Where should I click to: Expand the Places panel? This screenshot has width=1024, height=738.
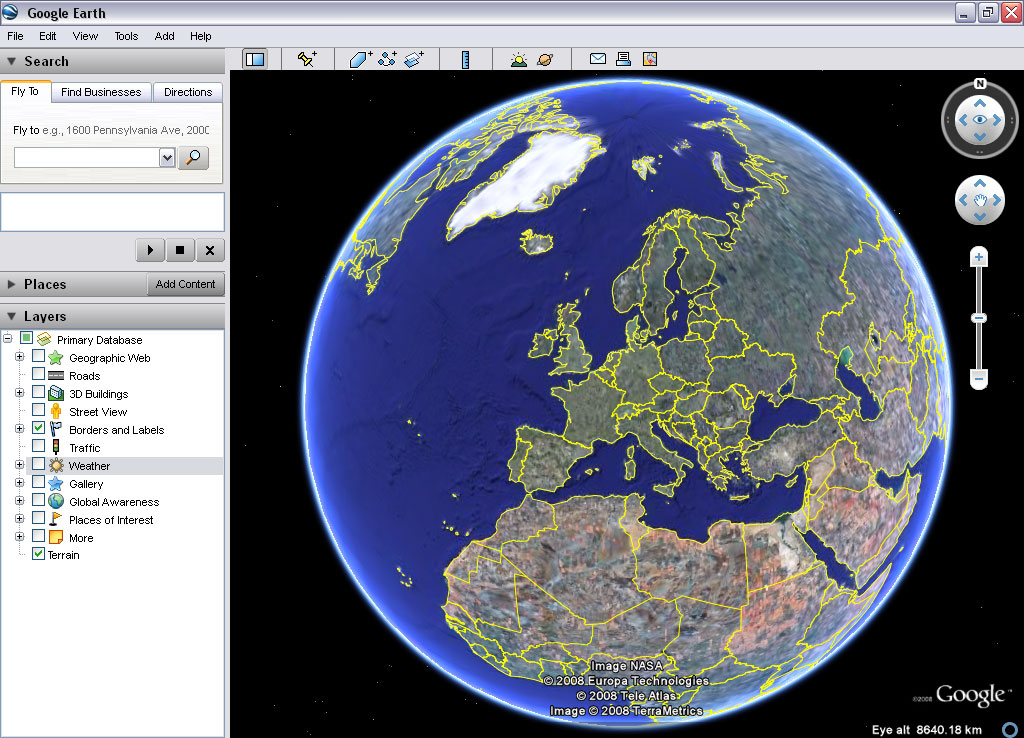pyautogui.click(x=11, y=284)
